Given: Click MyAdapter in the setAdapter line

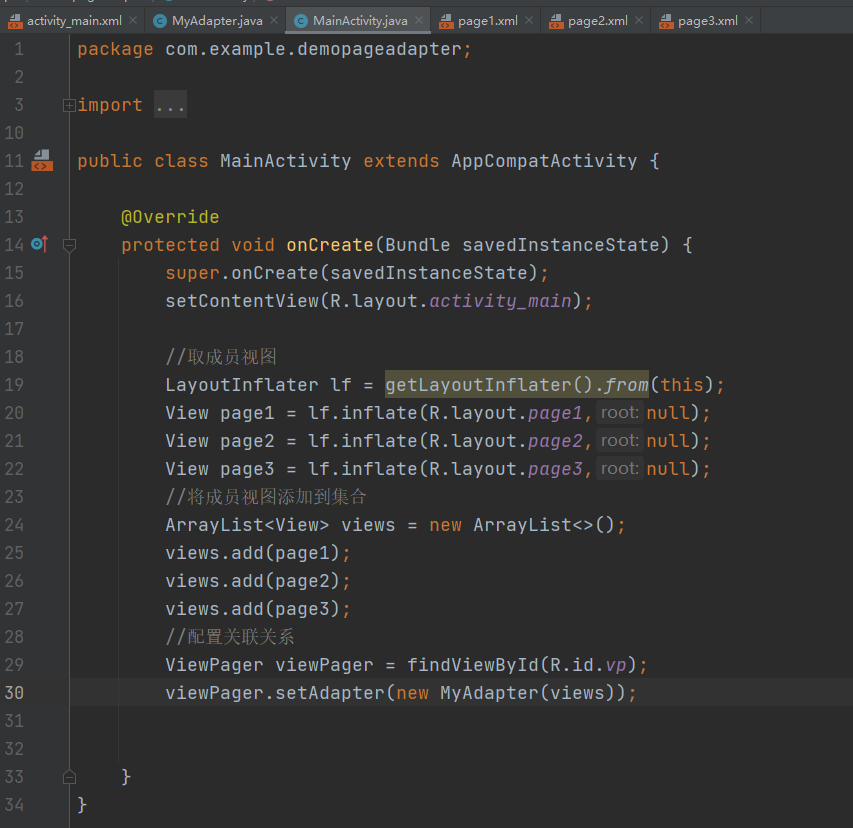Looking at the screenshot, I should (489, 693).
